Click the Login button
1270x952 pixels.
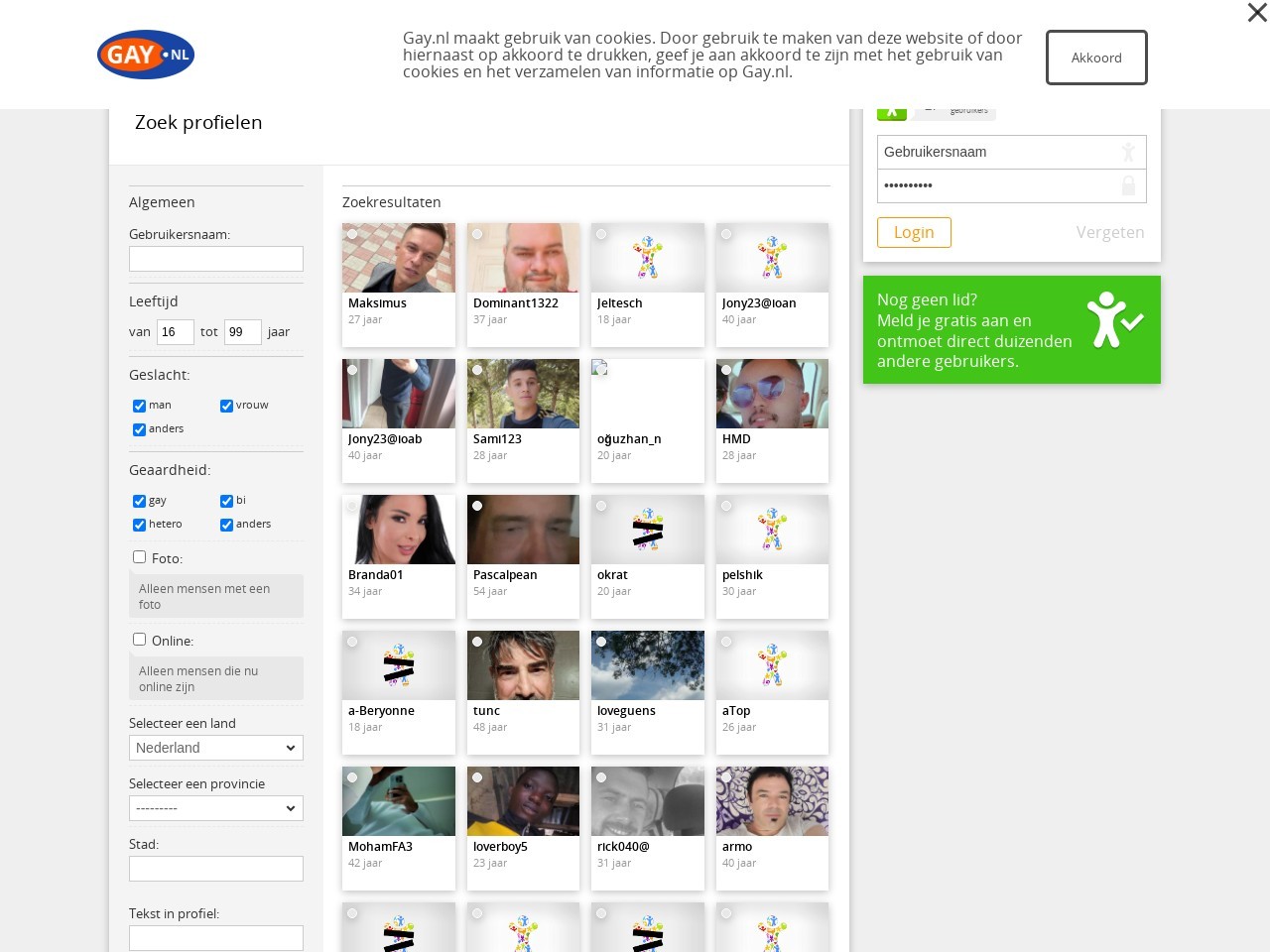914,232
